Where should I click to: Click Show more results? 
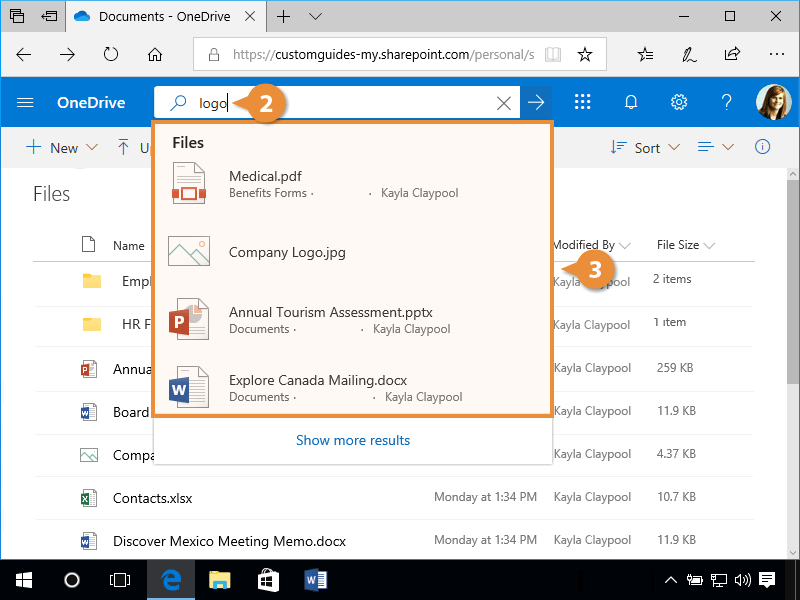click(353, 440)
